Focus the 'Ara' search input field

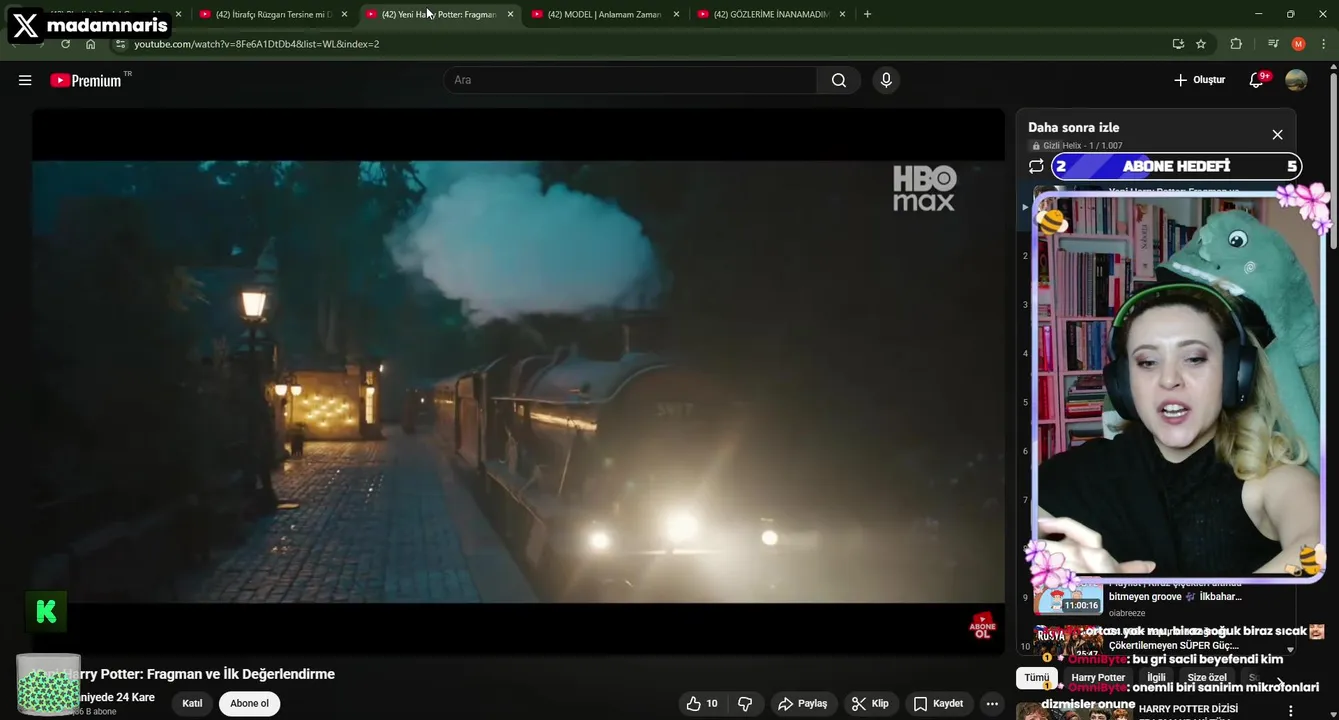(x=631, y=80)
